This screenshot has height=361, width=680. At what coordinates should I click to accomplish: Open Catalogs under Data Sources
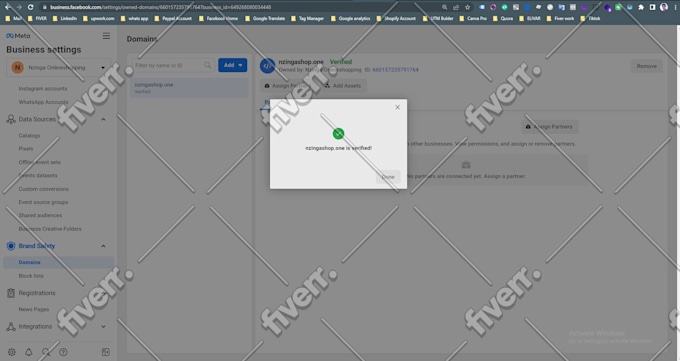(x=29, y=135)
